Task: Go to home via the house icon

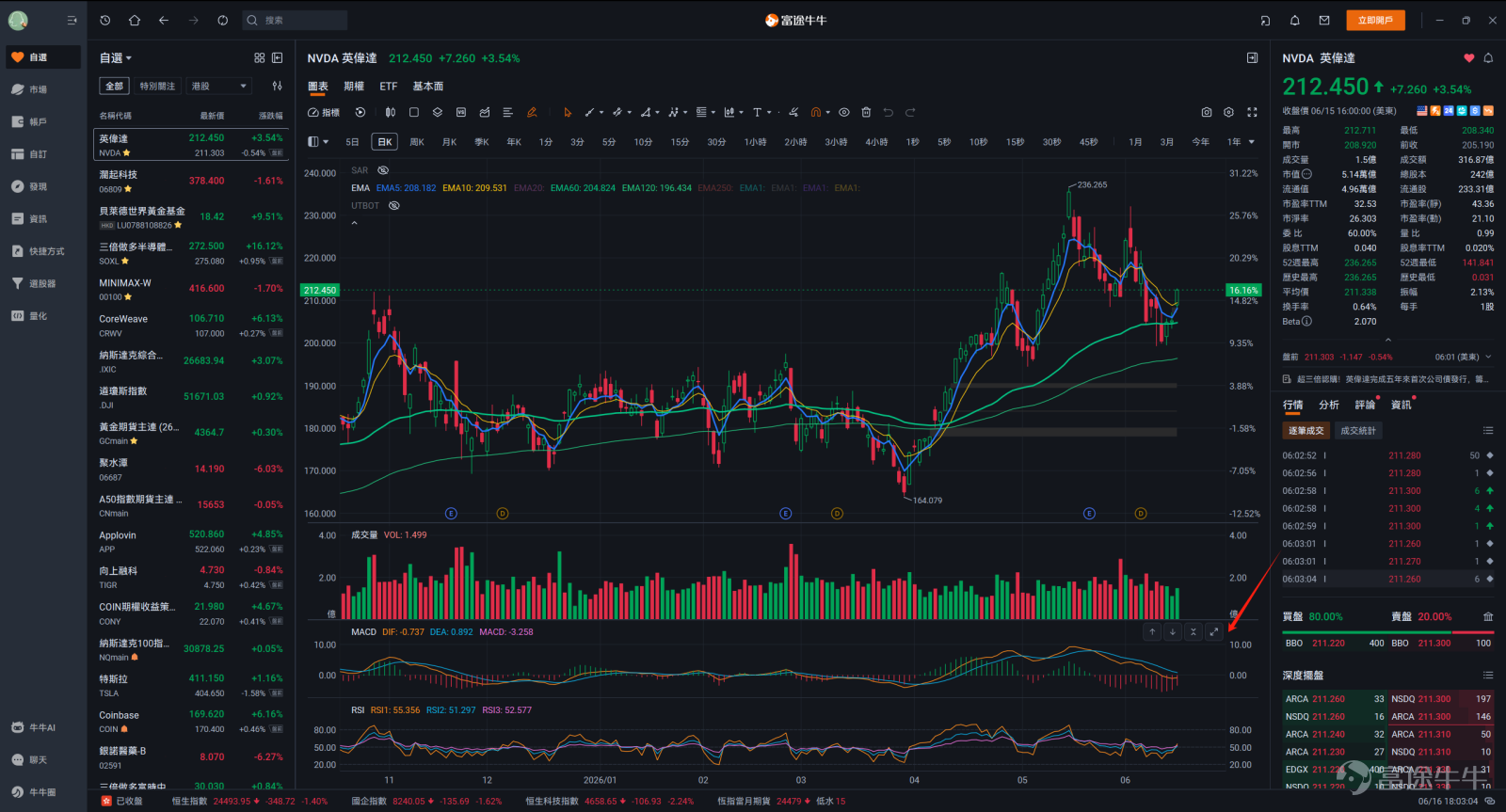Action: click(x=135, y=20)
